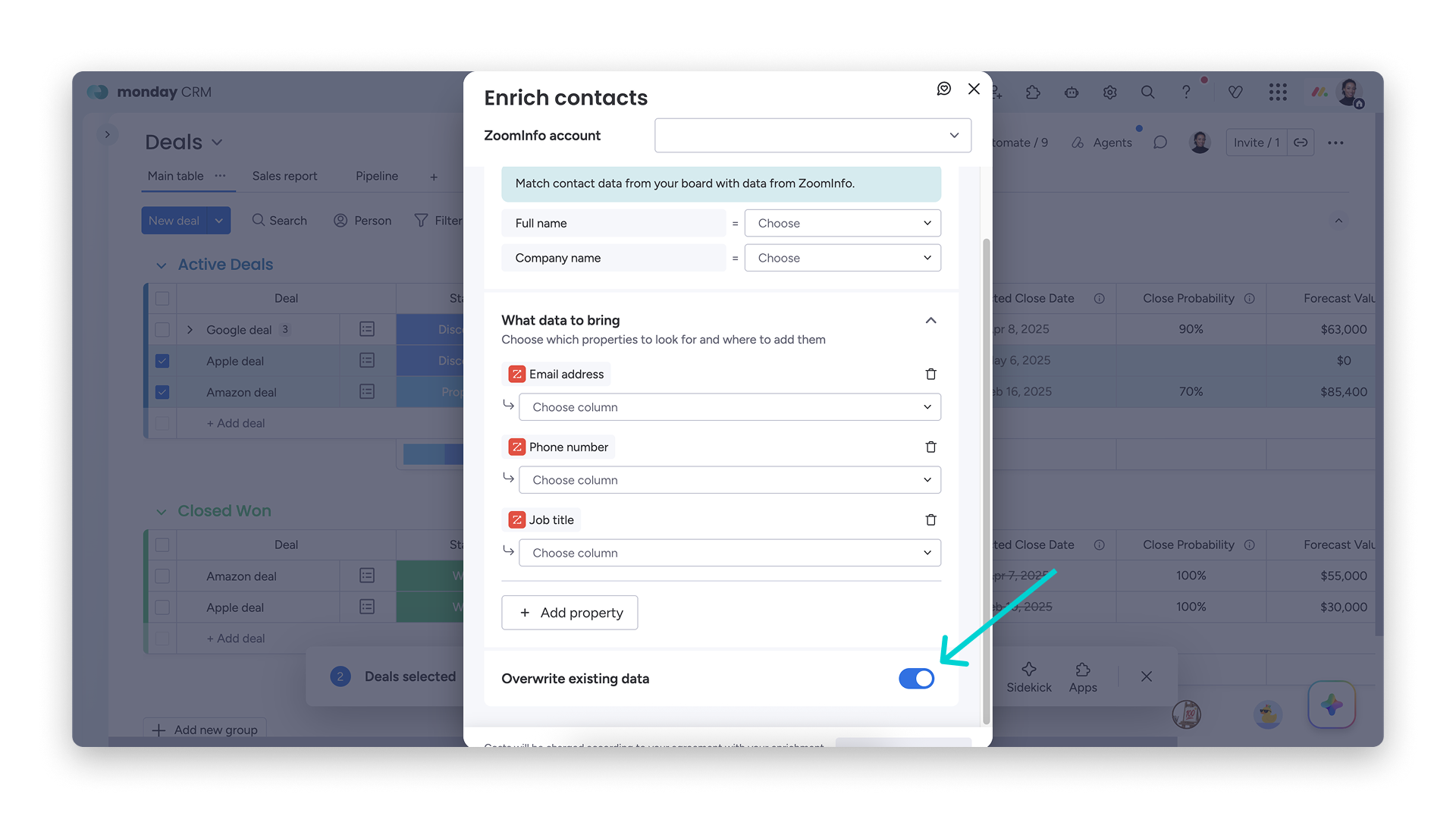1456x819 pixels.
Task: Uncheck the Apple deal in Active Deals
Action: click(x=162, y=361)
